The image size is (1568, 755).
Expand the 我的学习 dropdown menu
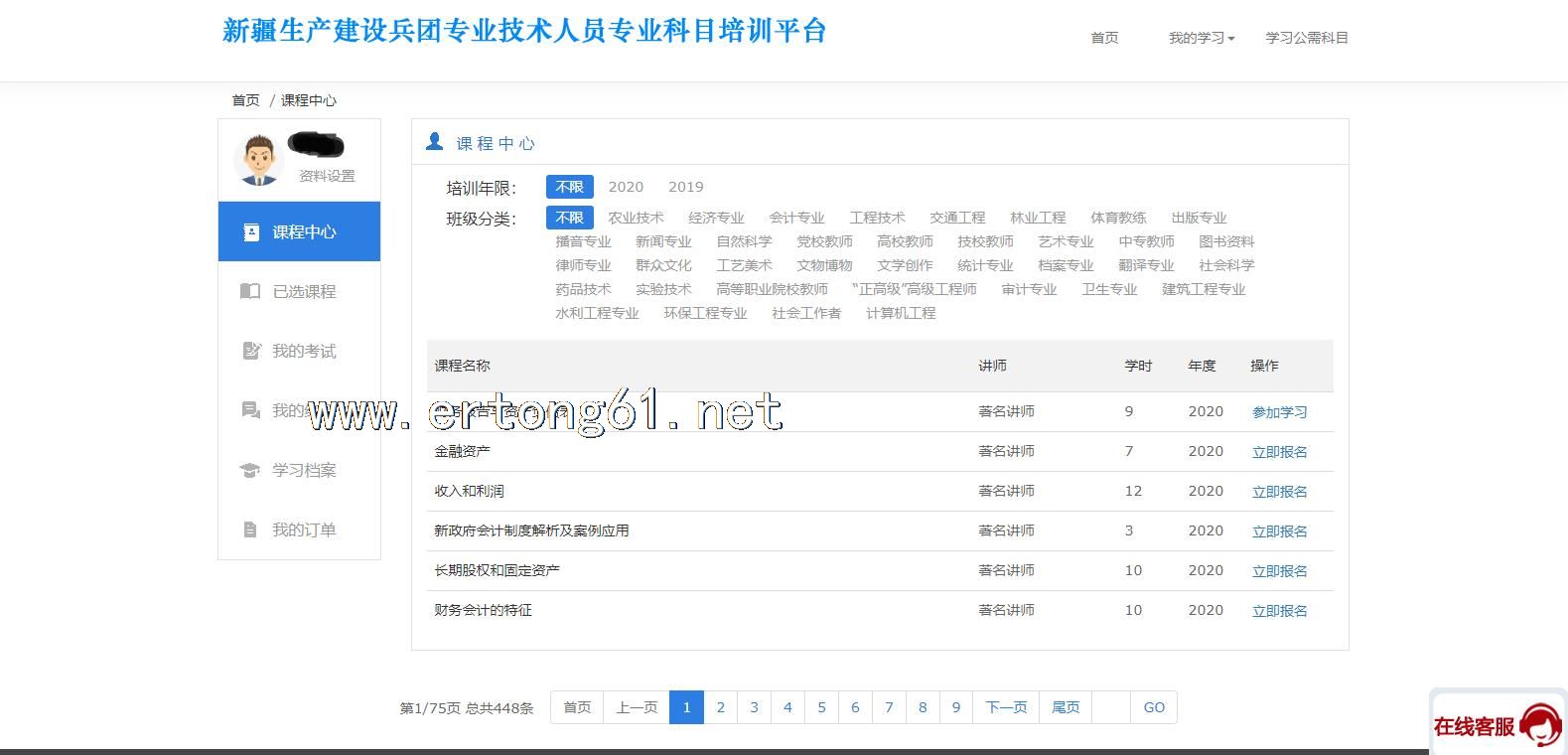point(1201,38)
